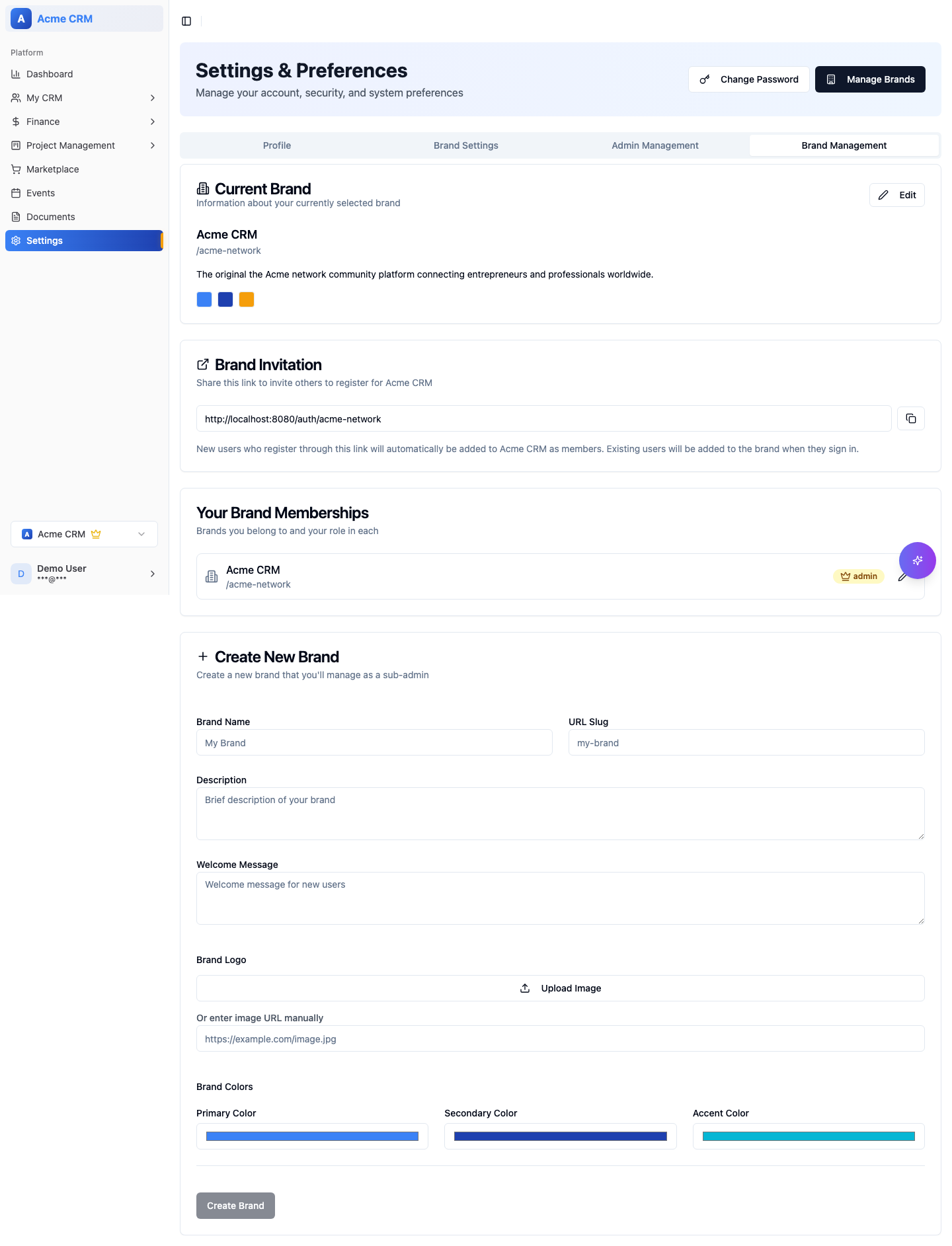Expand the My CRM chevron
The image size is (952, 1246).
pyautogui.click(x=153, y=98)
